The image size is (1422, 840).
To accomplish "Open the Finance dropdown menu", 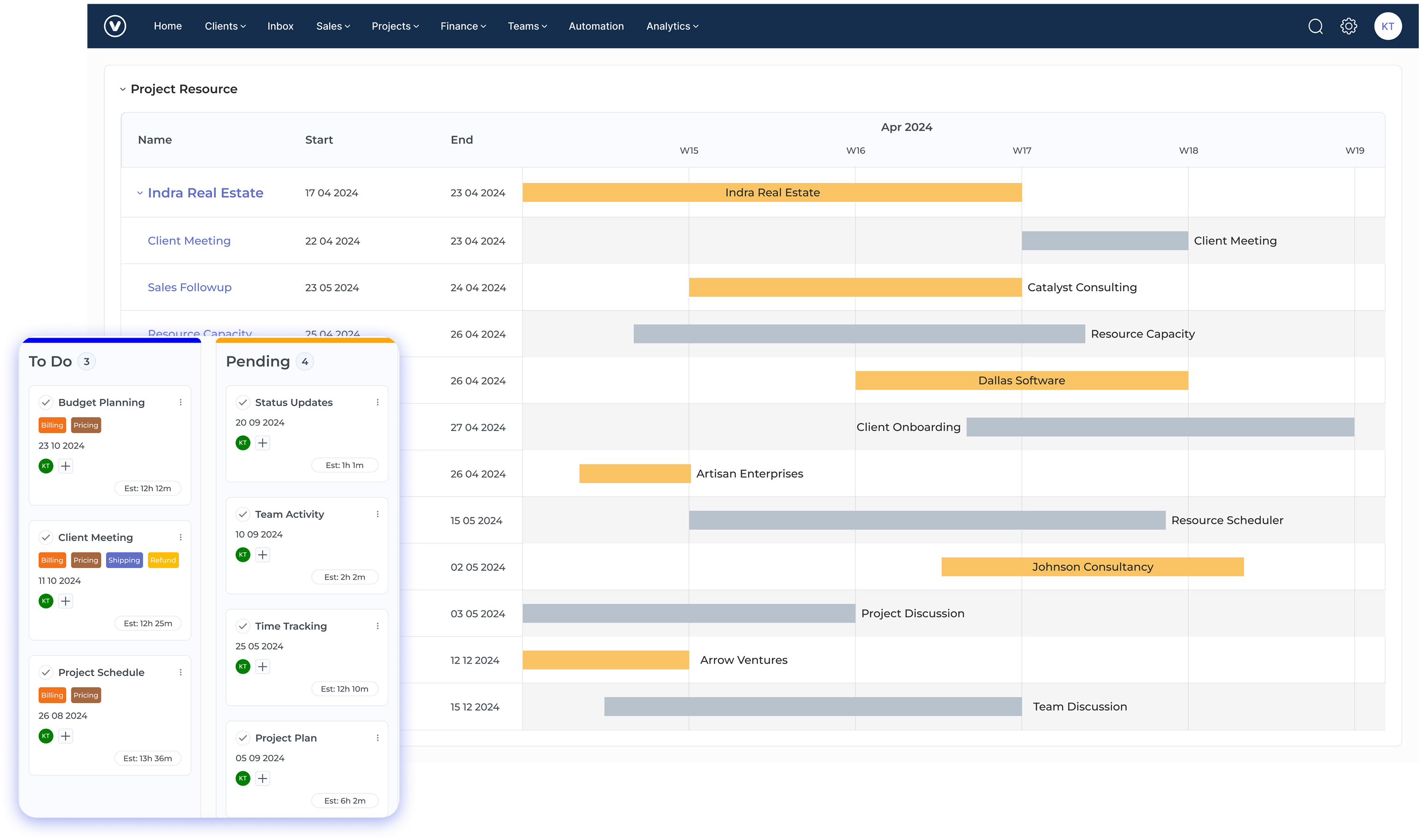I will click(463, 26).
